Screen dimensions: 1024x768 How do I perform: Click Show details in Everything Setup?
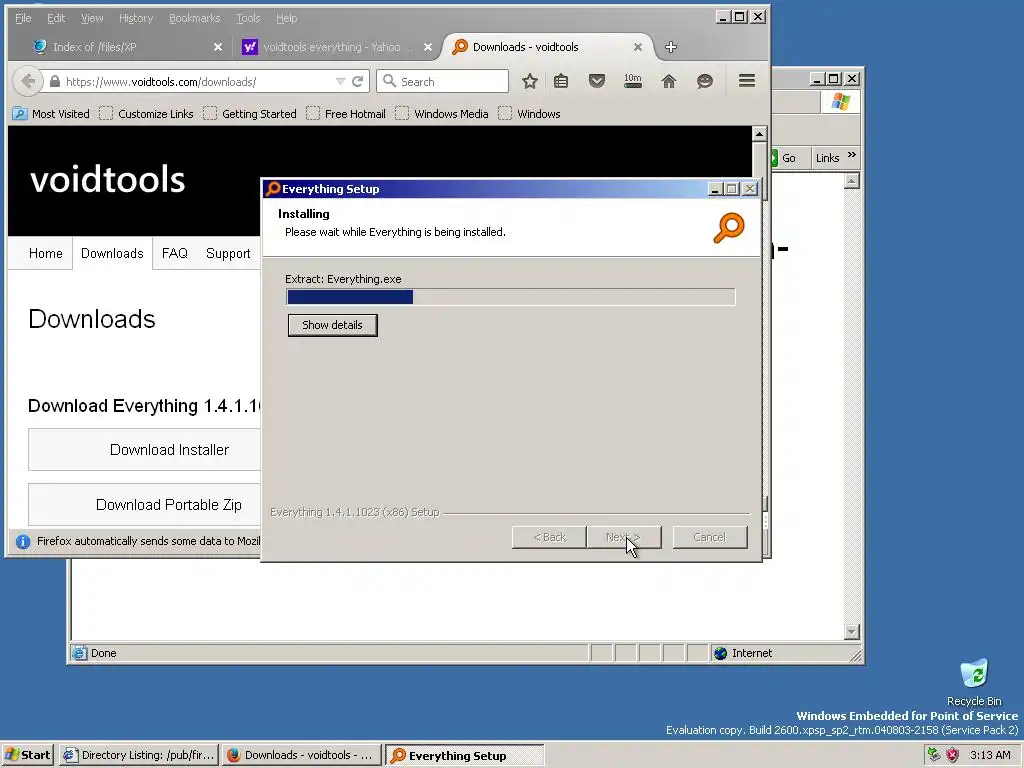(x=332, y=325)
